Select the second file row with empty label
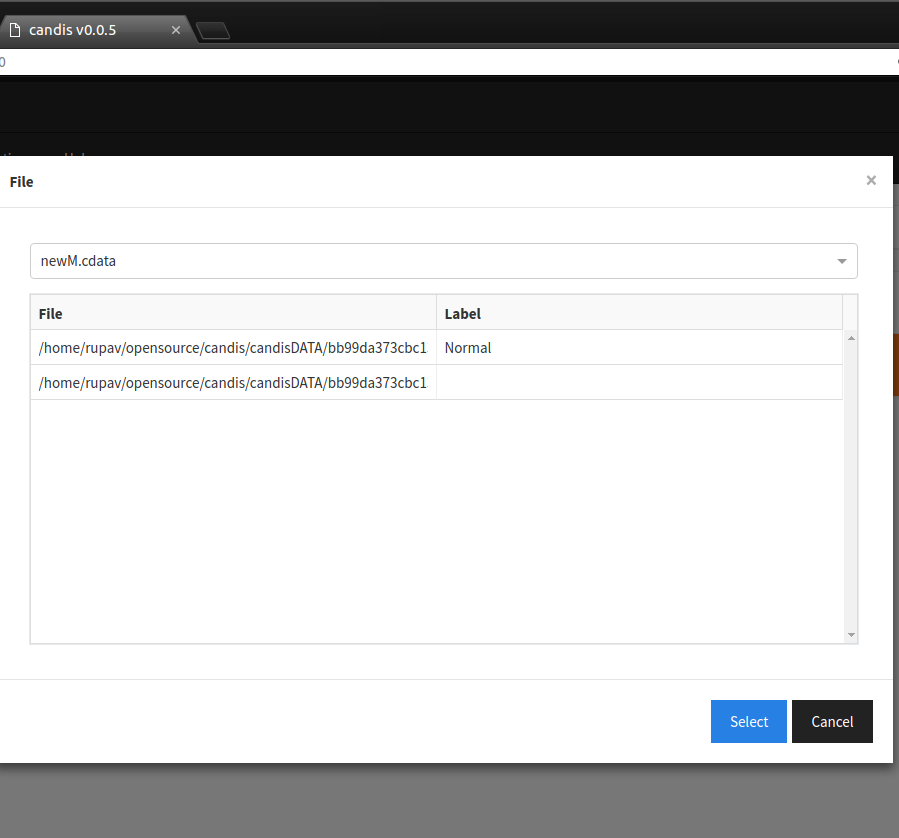The image size is (899, 838). (x=436, y=382)
